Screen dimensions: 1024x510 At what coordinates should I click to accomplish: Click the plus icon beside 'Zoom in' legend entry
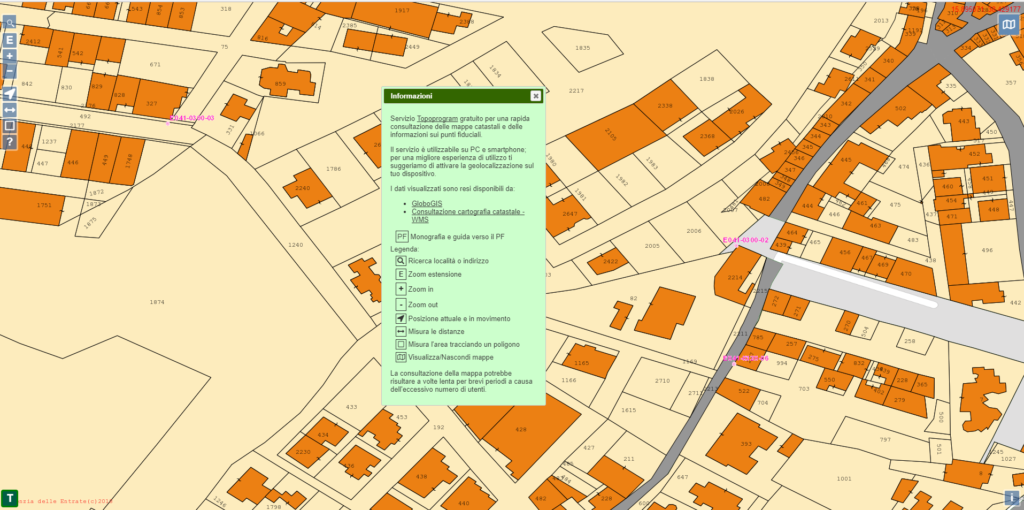coord(401,289)
